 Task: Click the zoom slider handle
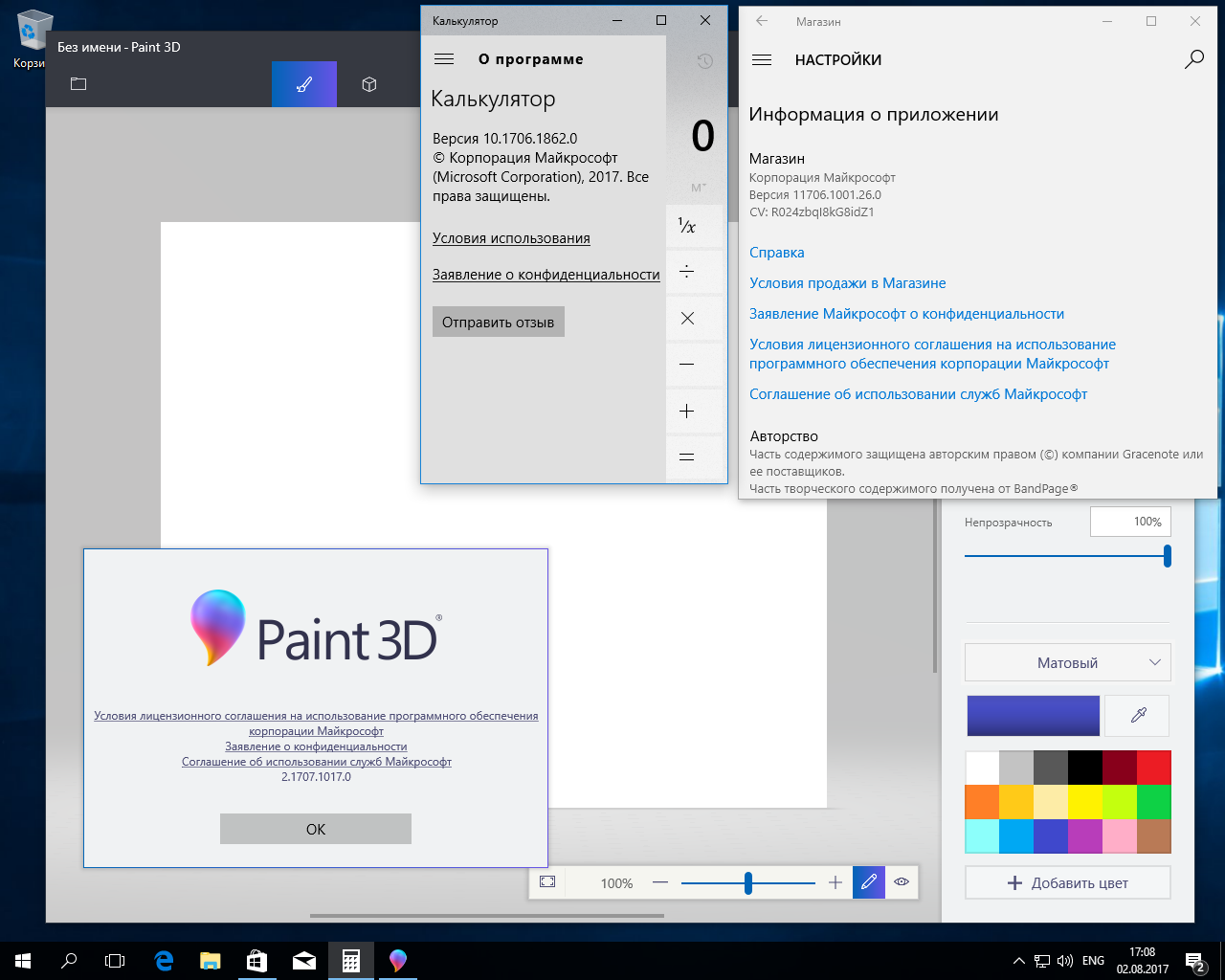[x=748, y=882]
